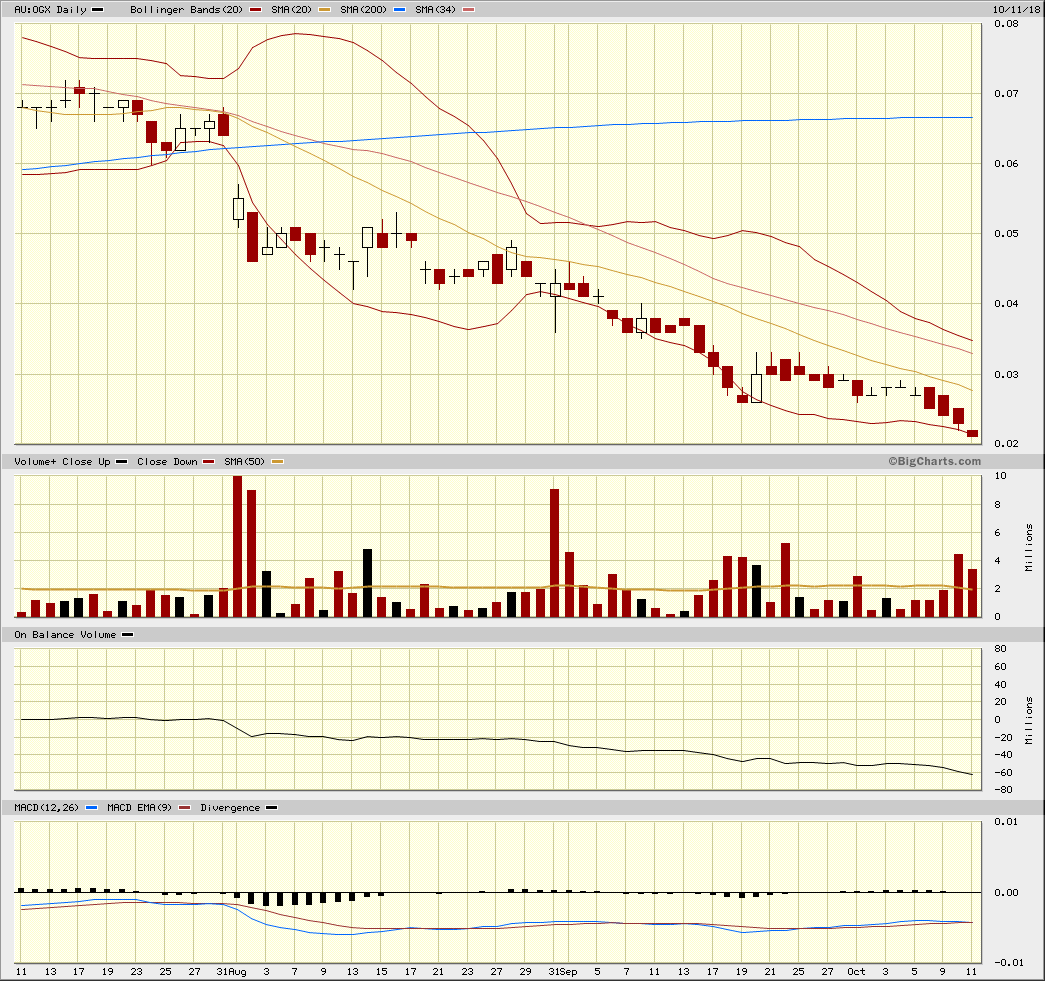The image size is (1045, 981).
Task: Select the red Close Down swatch
Action: coord(209,461)
